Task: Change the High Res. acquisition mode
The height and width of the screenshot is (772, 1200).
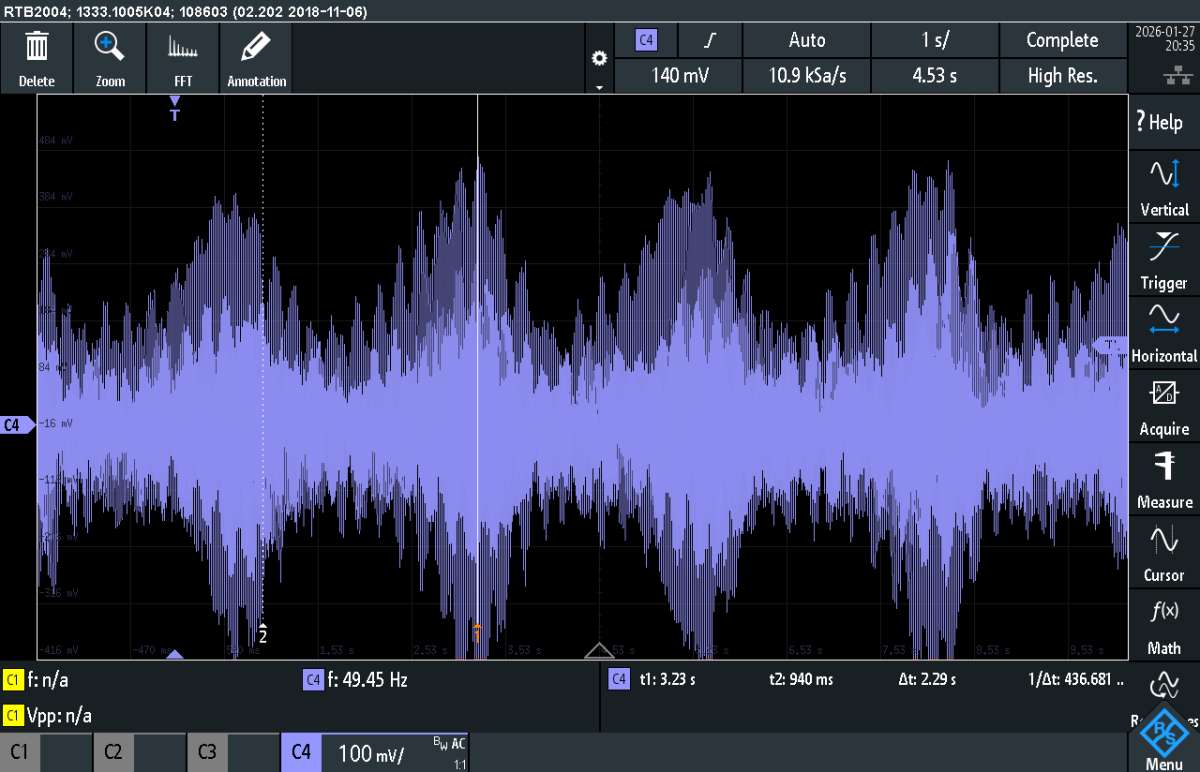Action: 1062,75
